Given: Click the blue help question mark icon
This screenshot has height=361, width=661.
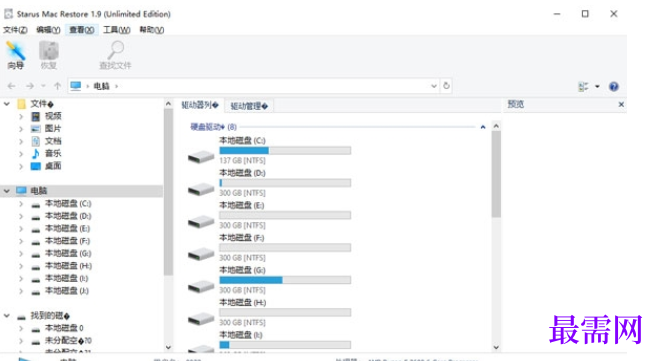Looking at the screenshot, I should [x=613, y=86].
